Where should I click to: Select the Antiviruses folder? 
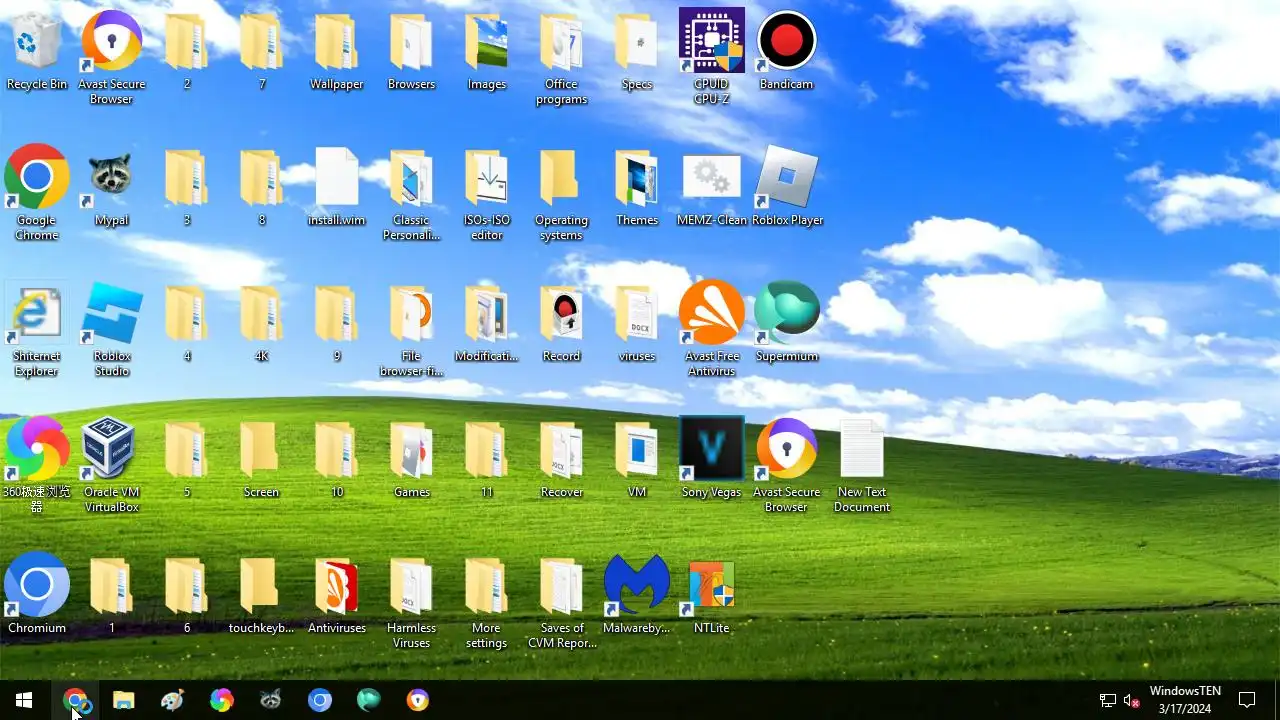pos(337,595)
